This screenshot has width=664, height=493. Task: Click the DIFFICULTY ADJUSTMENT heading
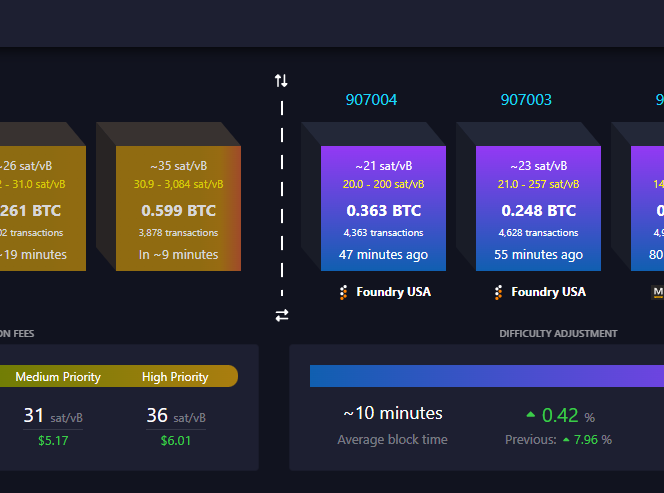tap(558, 334)
